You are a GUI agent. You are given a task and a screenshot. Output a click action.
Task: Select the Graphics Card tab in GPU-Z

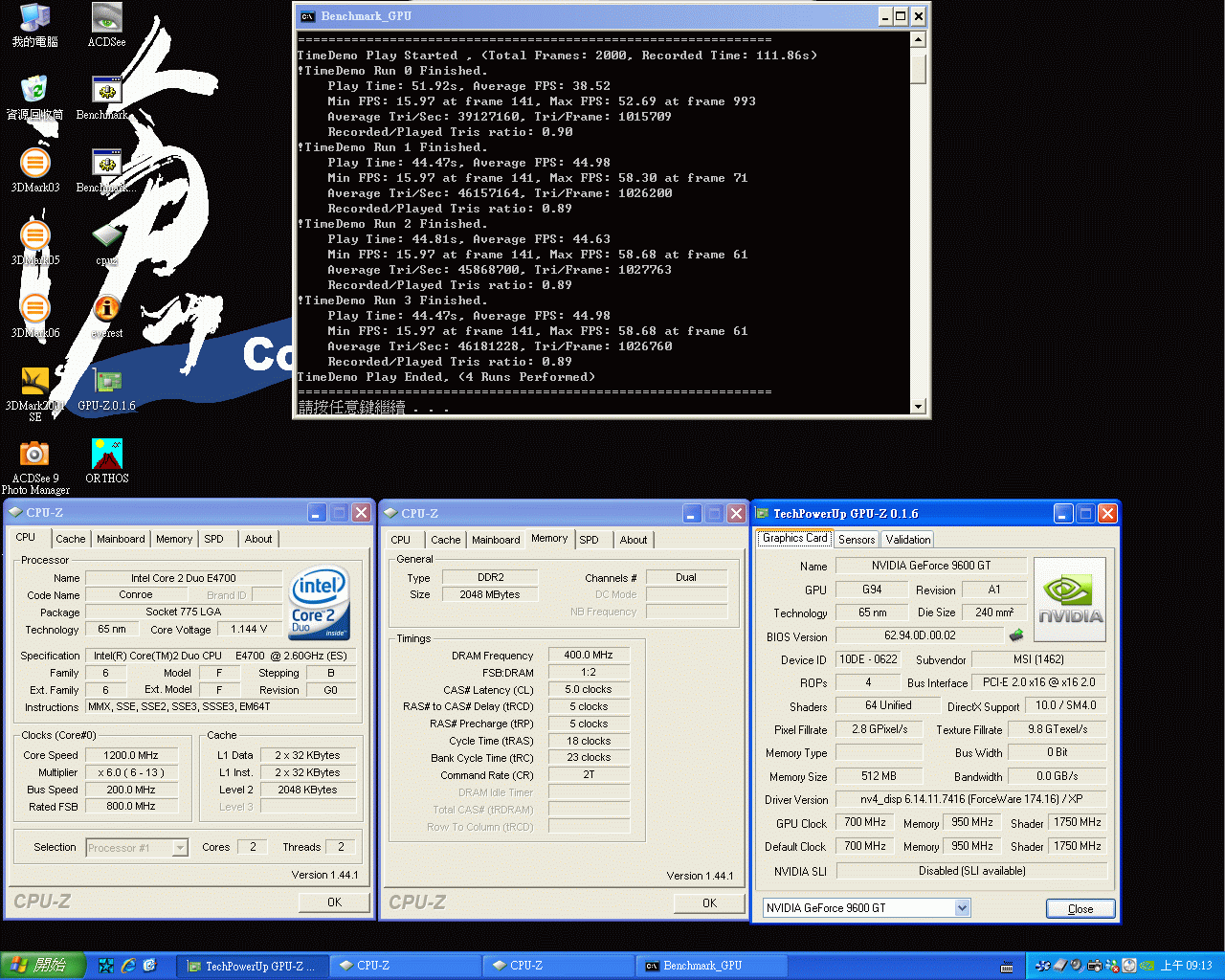coord(794,538)
